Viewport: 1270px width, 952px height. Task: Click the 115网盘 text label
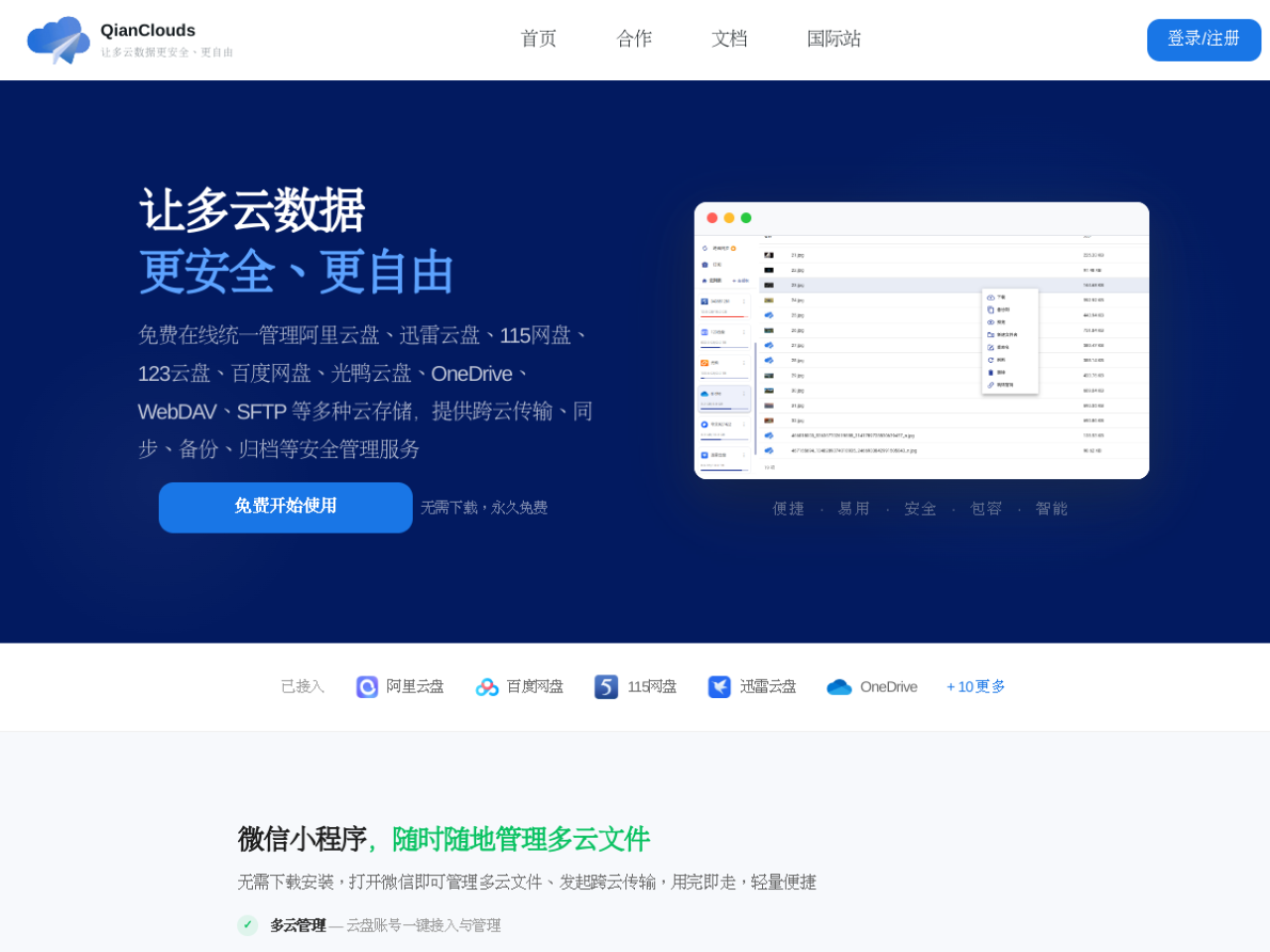pos(652,686)
